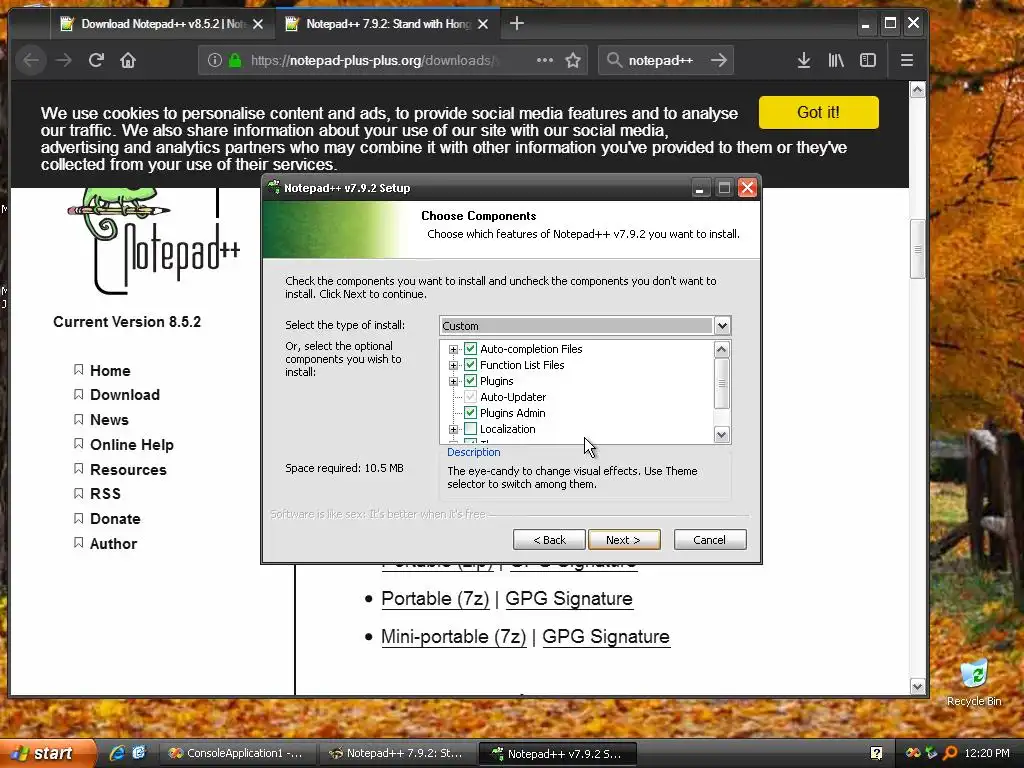Image resolution: width=1024 pixels, height=768 pixels.
Task: Toggle the Function List Files checkbox
Action: [x=470, y=364]
